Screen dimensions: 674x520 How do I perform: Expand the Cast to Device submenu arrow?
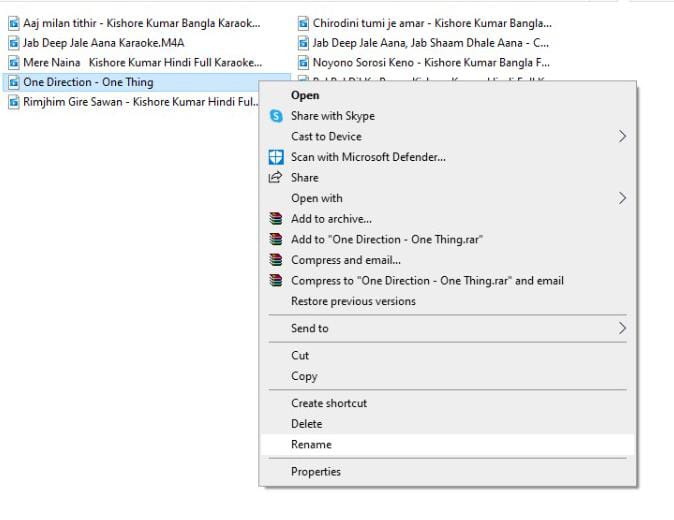622,137
